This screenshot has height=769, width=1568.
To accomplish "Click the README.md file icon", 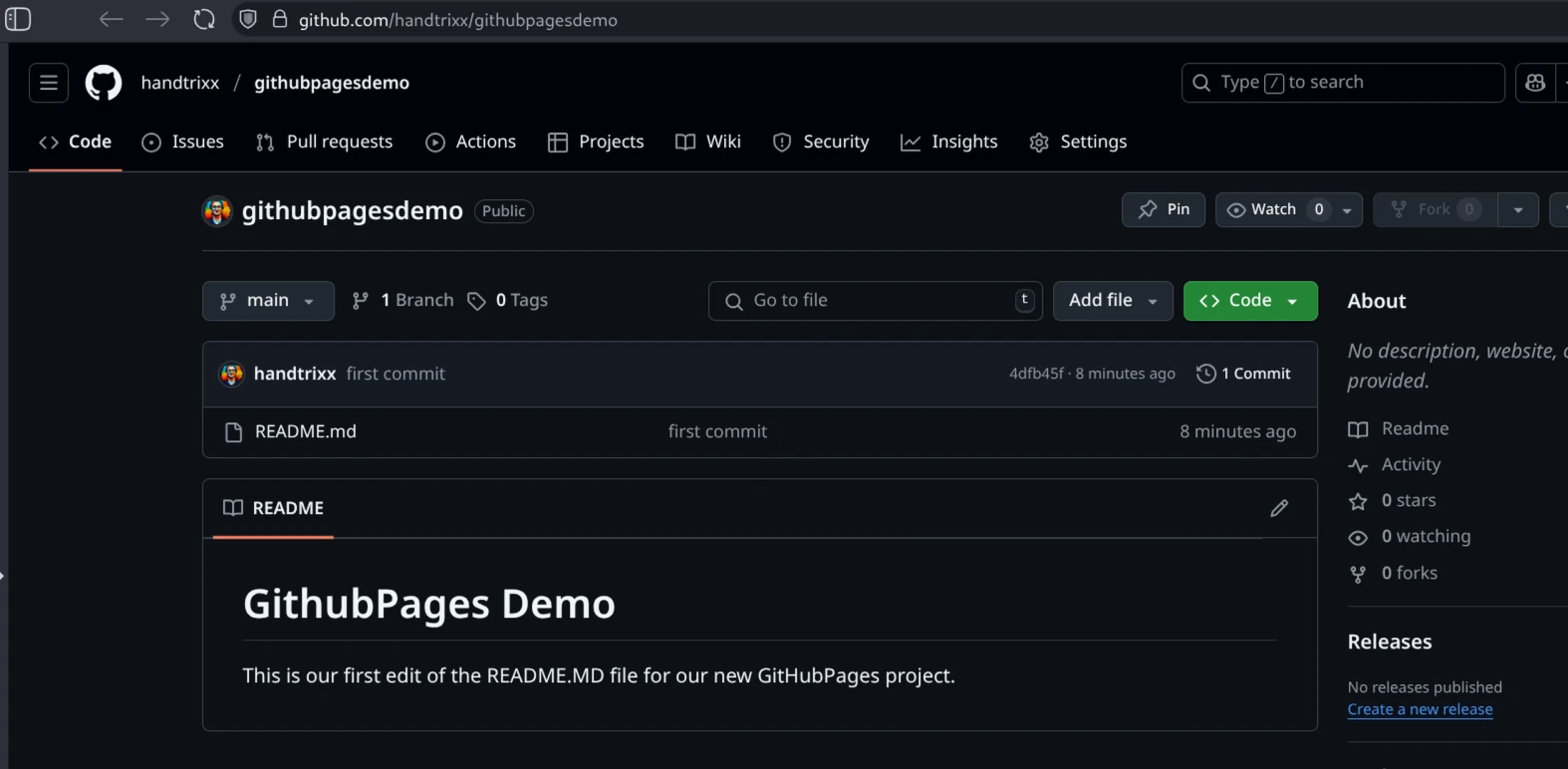I will click(x=233, y=432).
